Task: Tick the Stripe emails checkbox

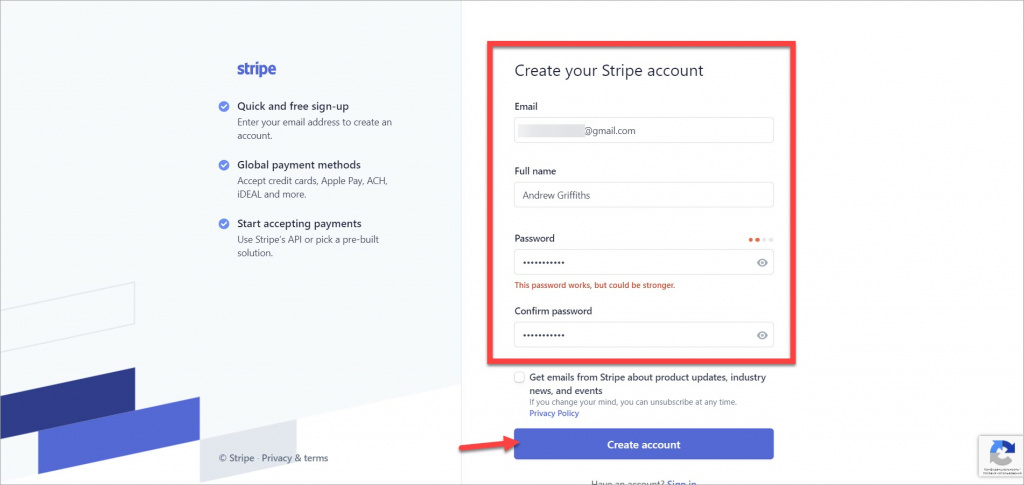Action: click(x=519, y=377)
